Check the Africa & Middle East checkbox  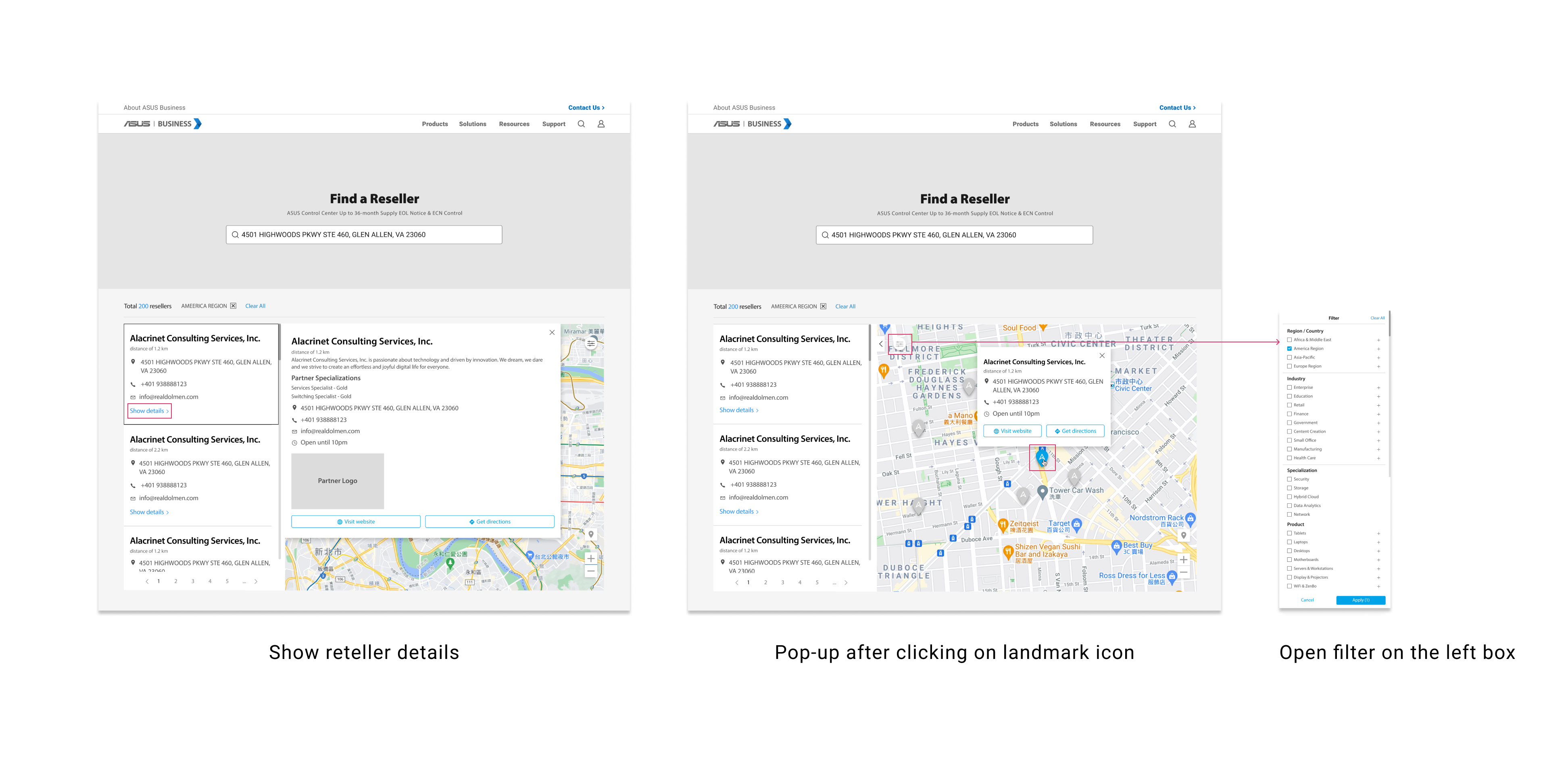coord(1289,340)
